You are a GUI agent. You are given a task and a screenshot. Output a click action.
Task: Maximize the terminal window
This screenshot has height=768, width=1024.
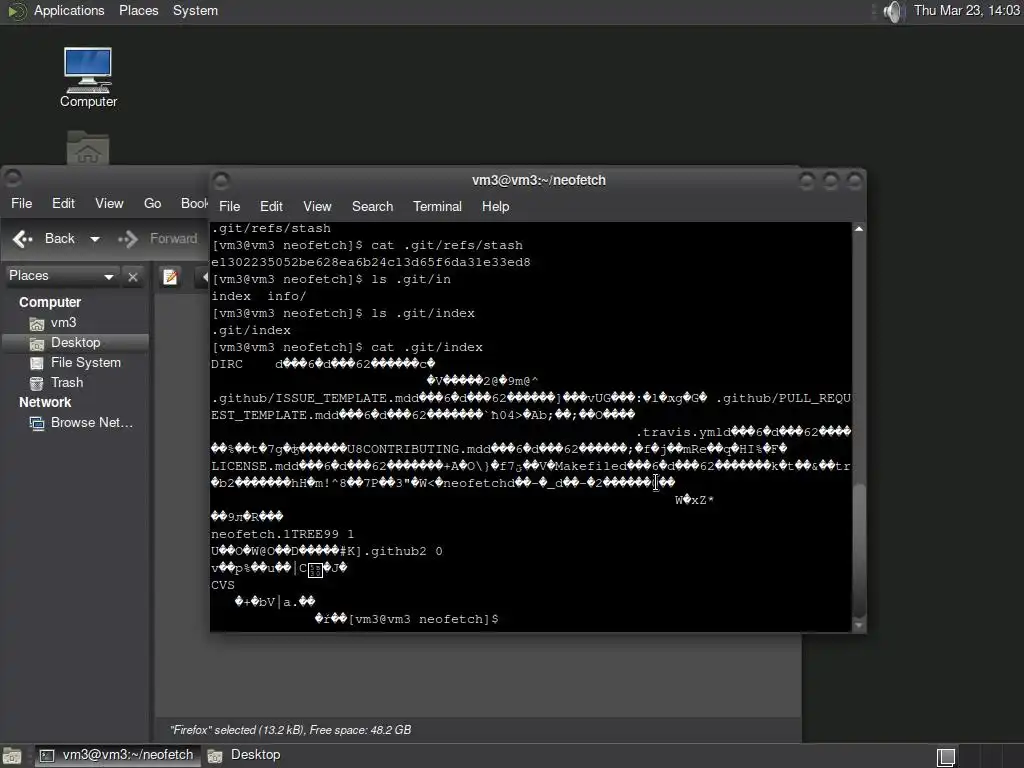coord(830,180)
